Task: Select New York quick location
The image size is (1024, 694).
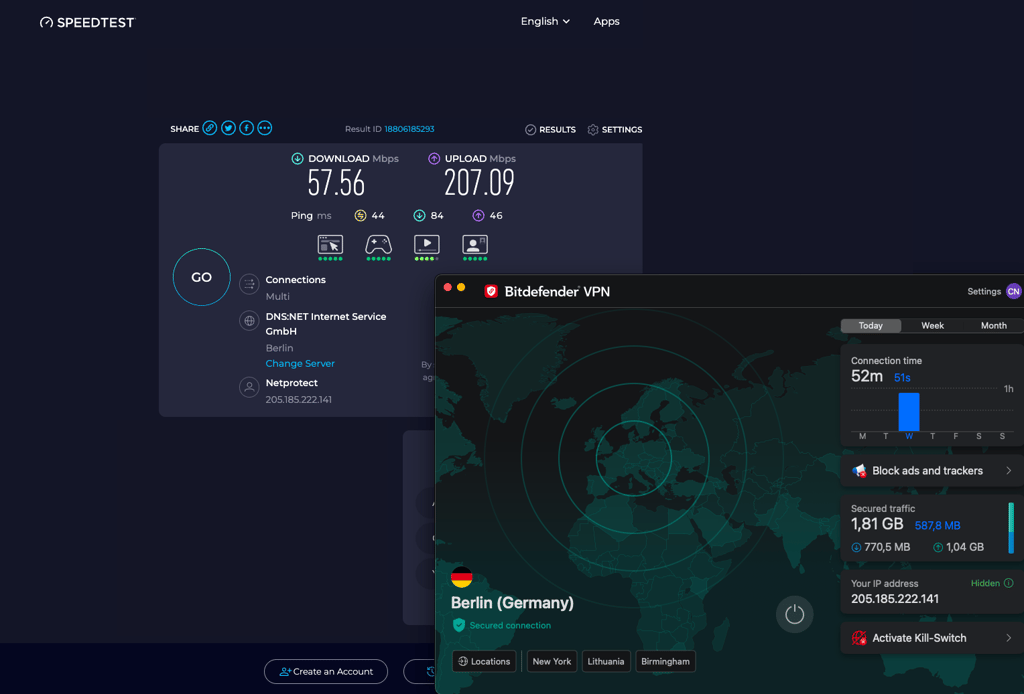Action: tap(552, 661)
